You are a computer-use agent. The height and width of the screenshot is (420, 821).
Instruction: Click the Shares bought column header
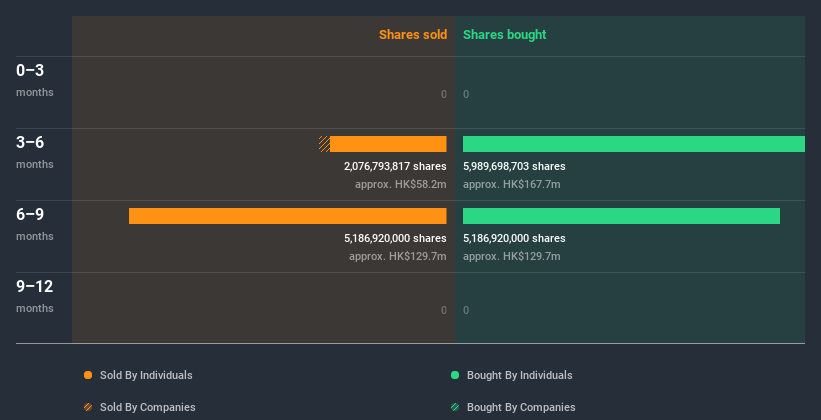tap(505, 35)
